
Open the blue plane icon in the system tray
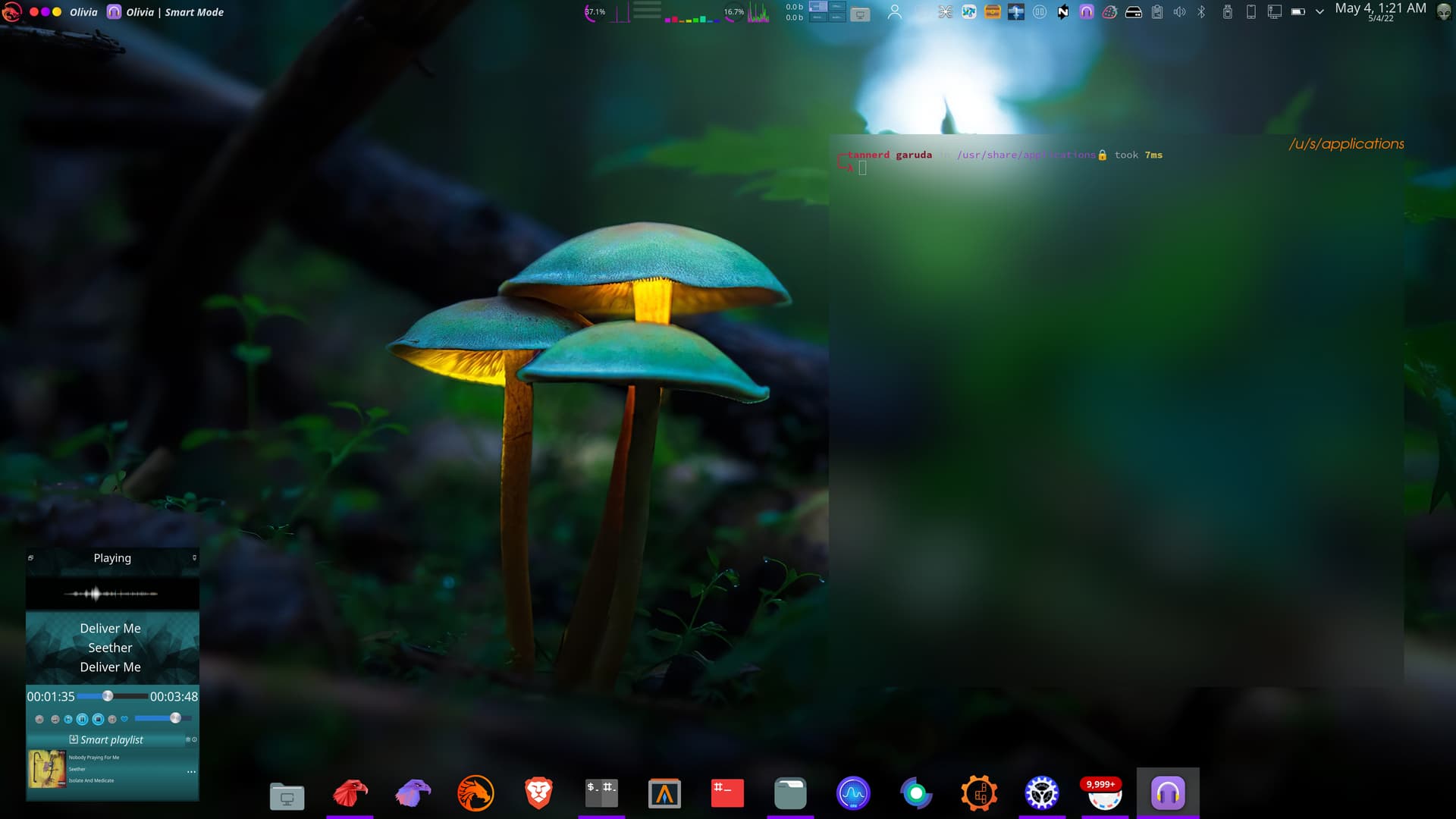pyautogui.click(x=1016, y=12)
